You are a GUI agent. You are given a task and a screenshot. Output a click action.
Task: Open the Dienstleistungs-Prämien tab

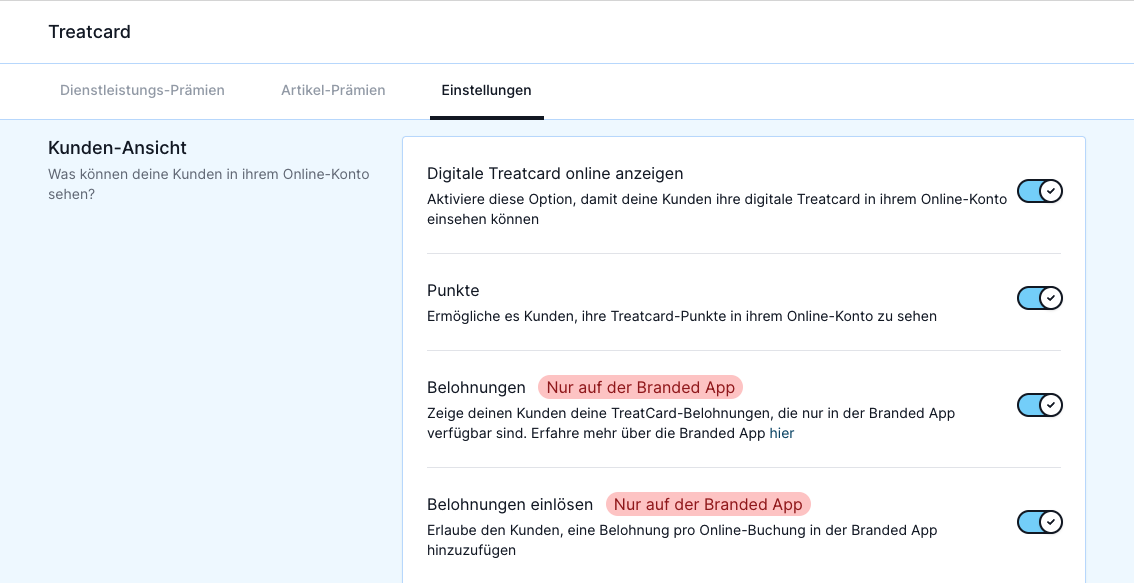click(x=142, y=90)
